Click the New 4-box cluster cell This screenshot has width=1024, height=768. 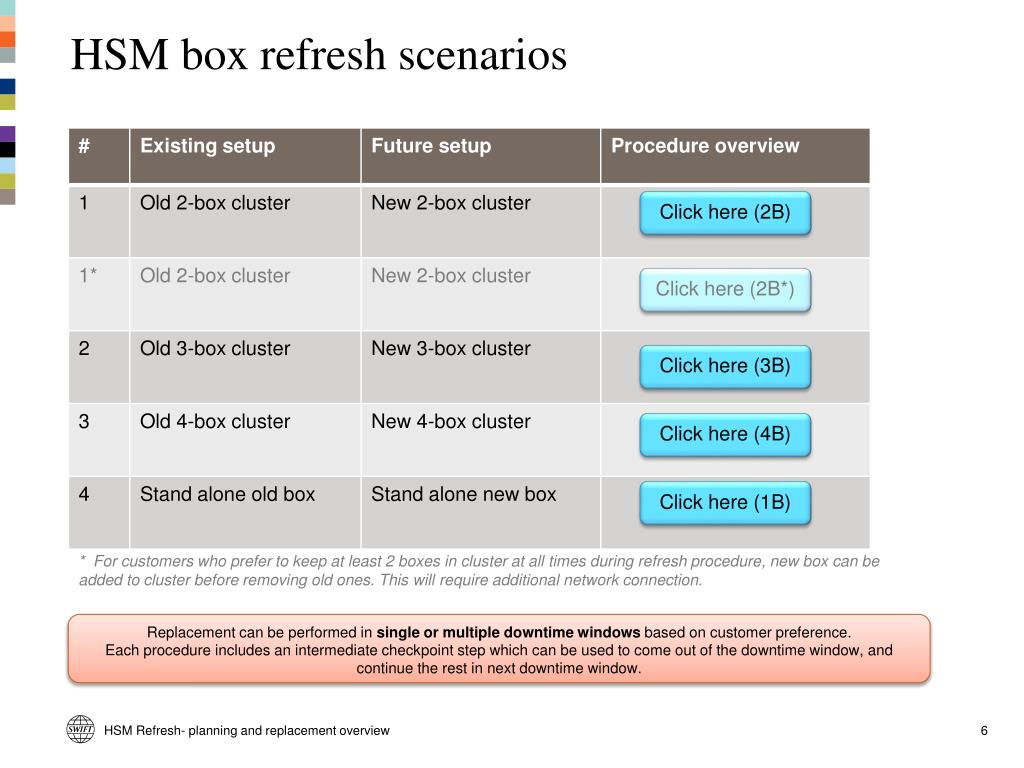(481, 440)
